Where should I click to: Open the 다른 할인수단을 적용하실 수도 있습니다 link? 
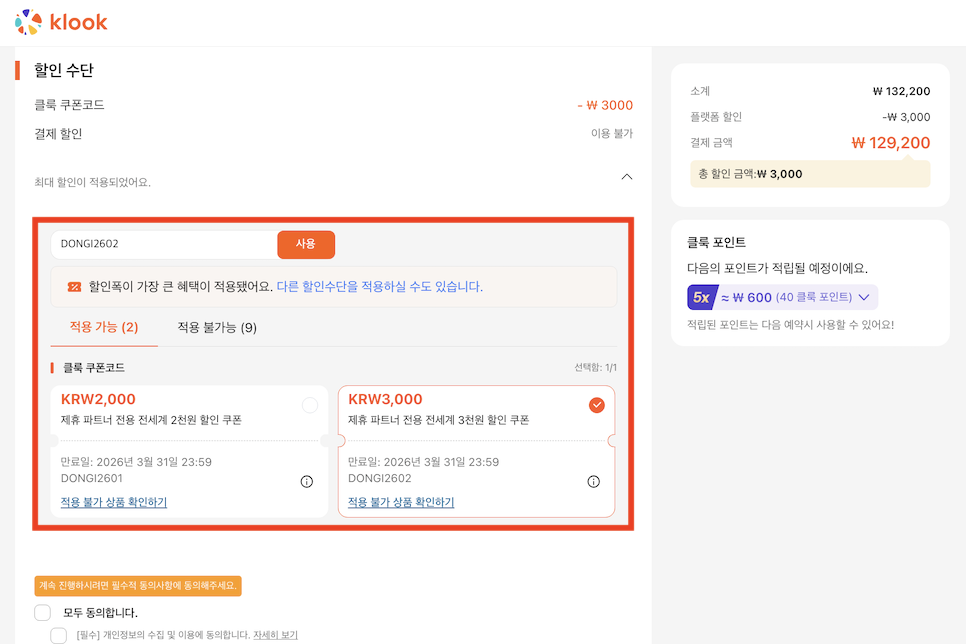(x=380, y=287)
